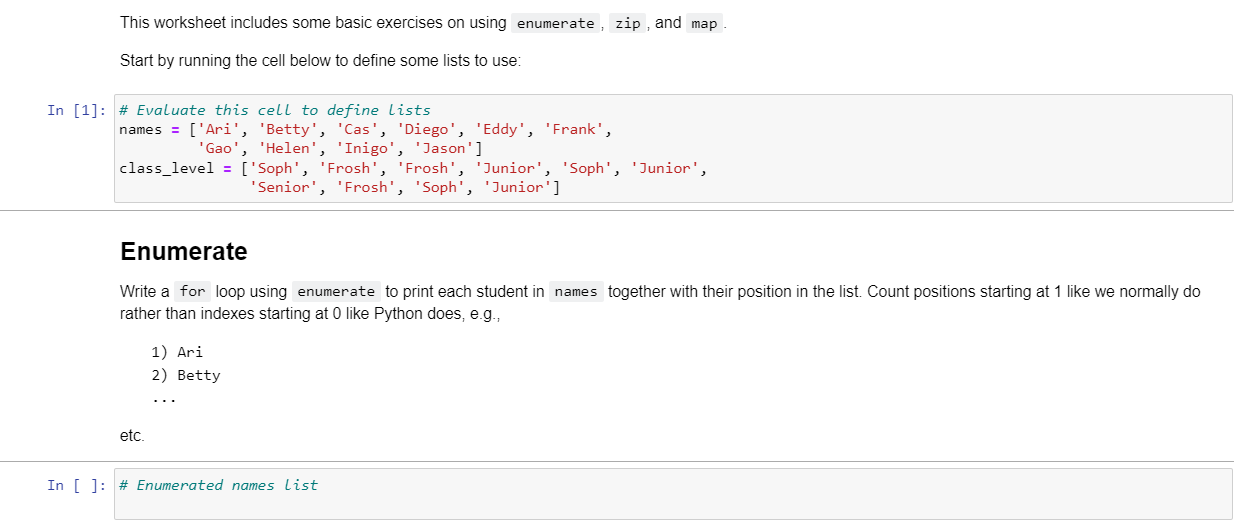
Task: Click the 'enumerate' code word in the intro sentence
Action: tap(553, 23)
